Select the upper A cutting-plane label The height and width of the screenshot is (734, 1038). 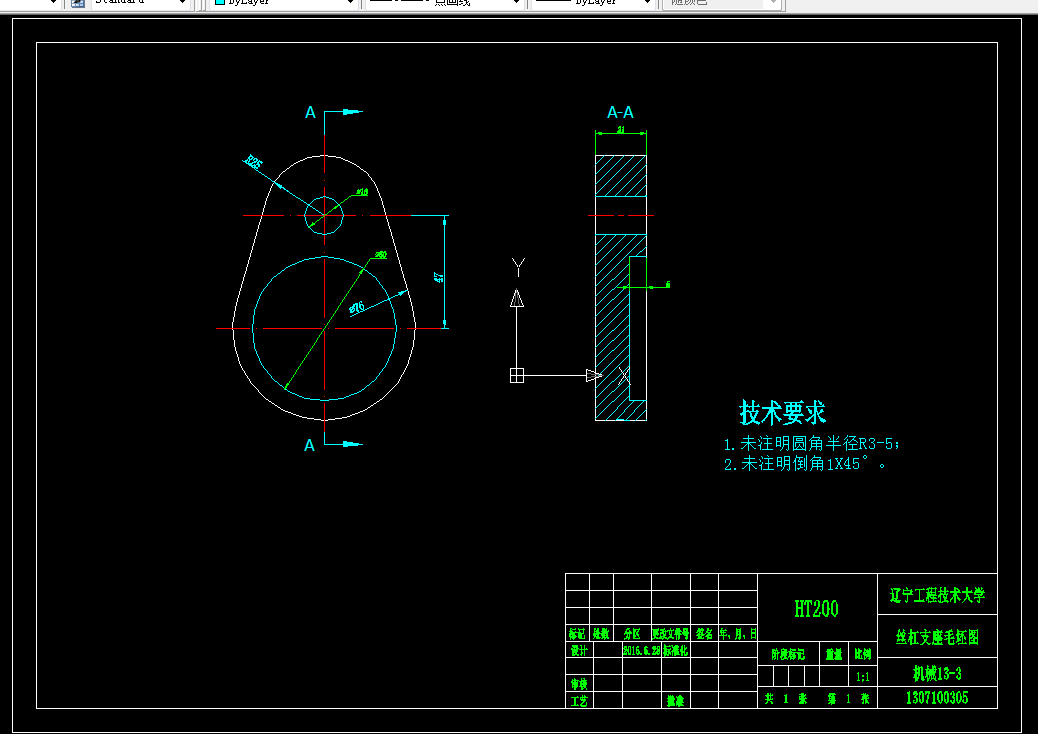[310, 113]
